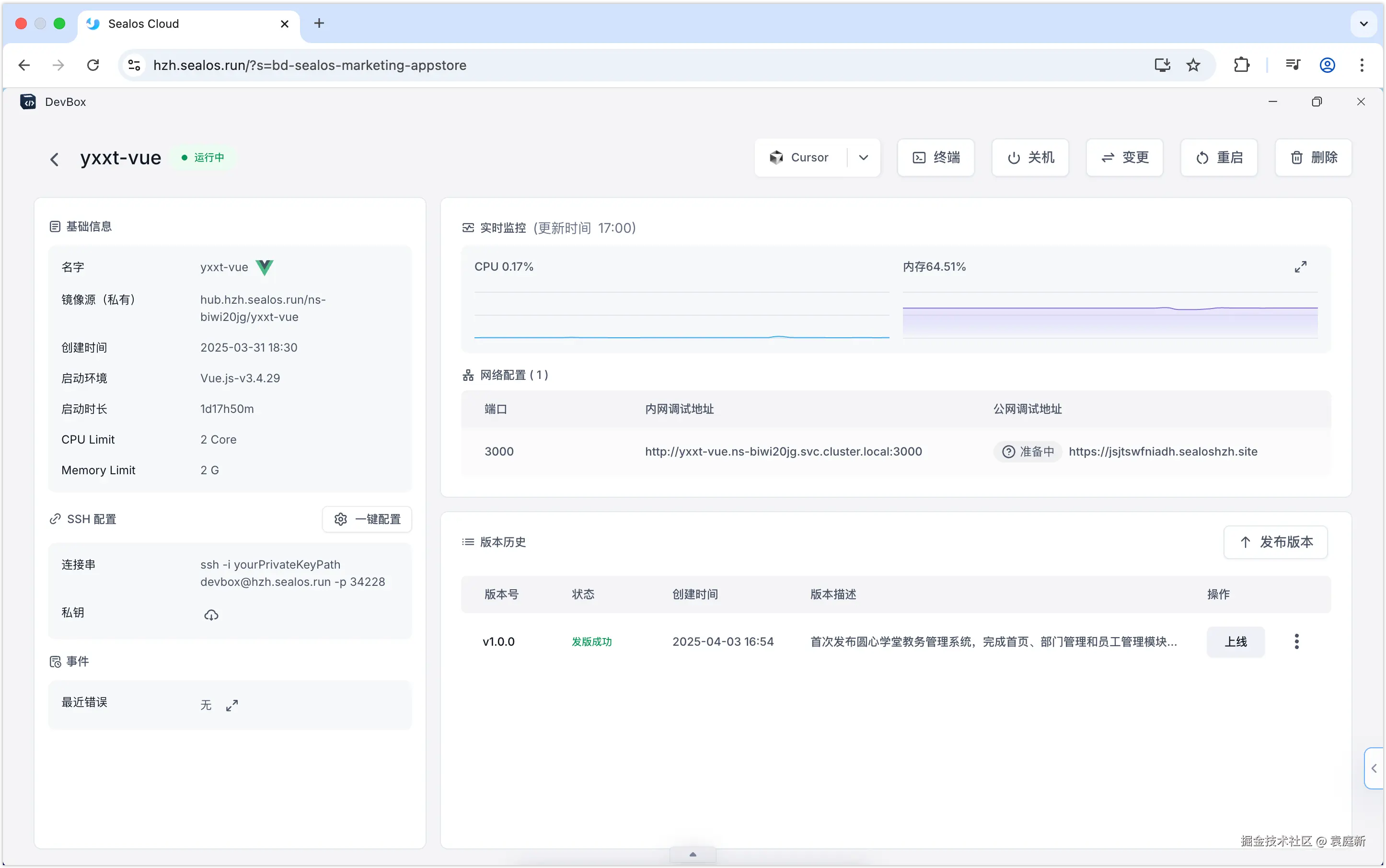
Task: Collapse the bottom panel chevron
Action: (692, 854)
